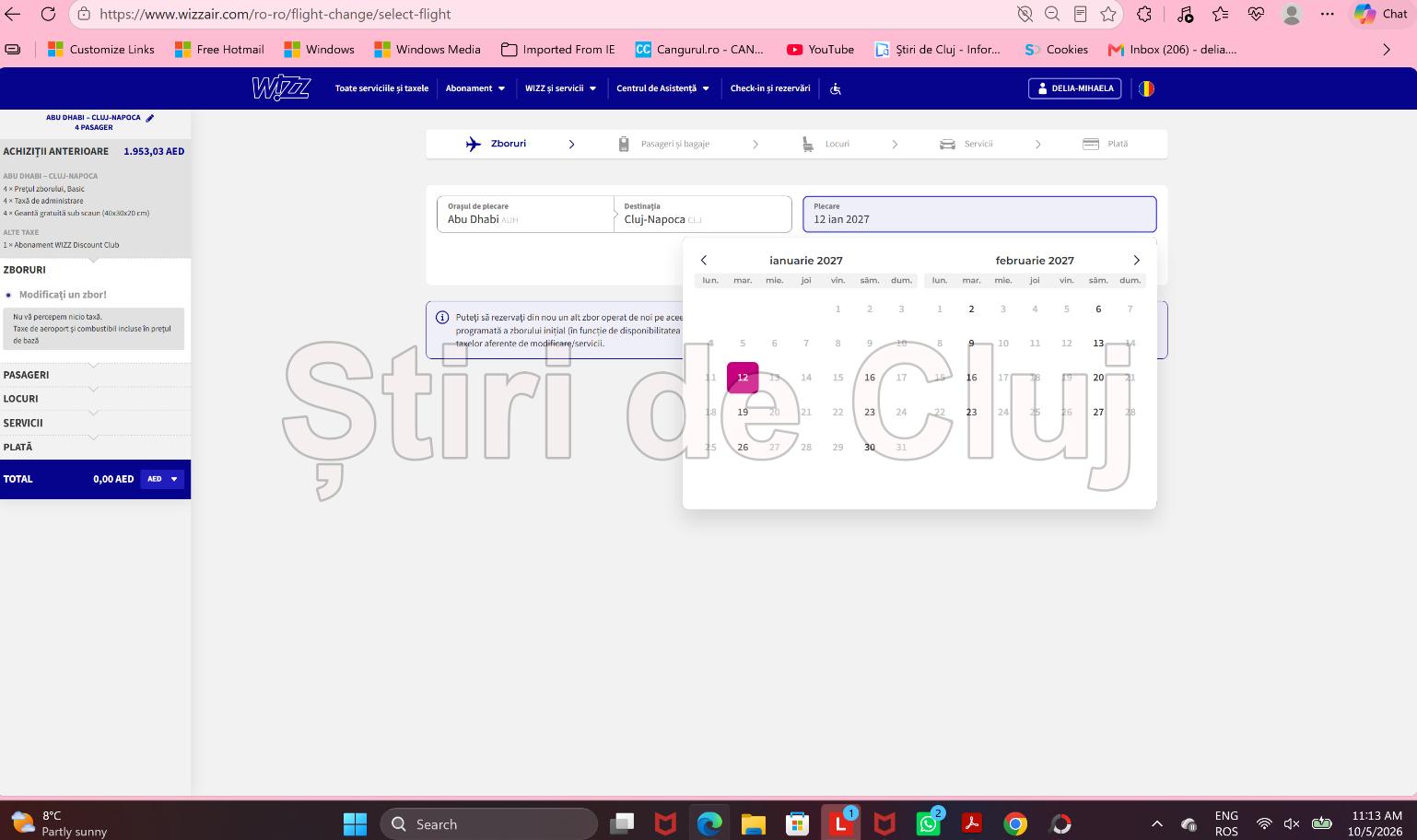Open Check-in și rezervări menu item
Image resolution: width=1417 pixels, height=840 pixels.
pyautogui.click(x=770, y=88)
